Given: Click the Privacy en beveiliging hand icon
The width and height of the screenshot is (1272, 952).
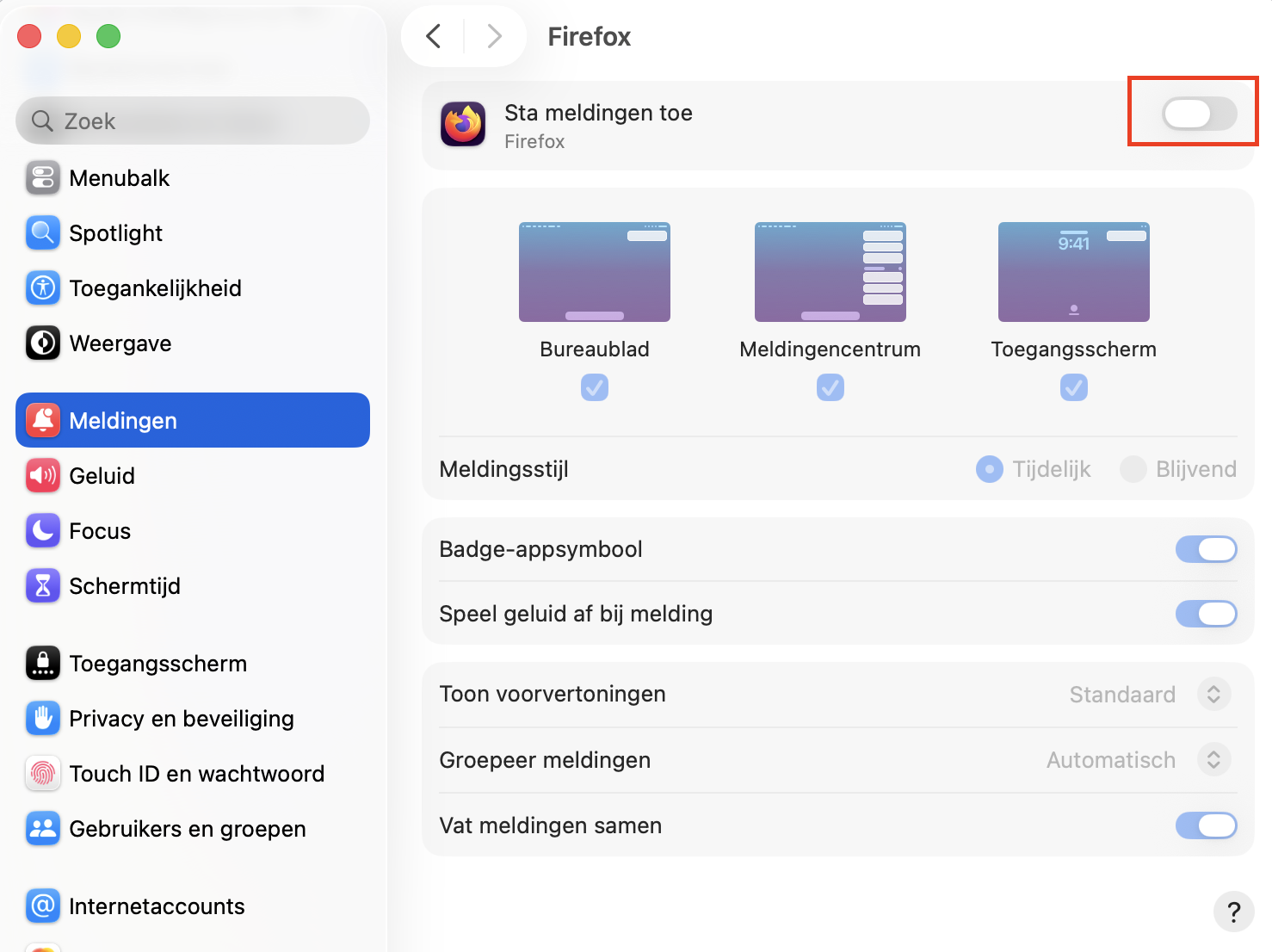Looking at the screenshot, I should 43,719.
